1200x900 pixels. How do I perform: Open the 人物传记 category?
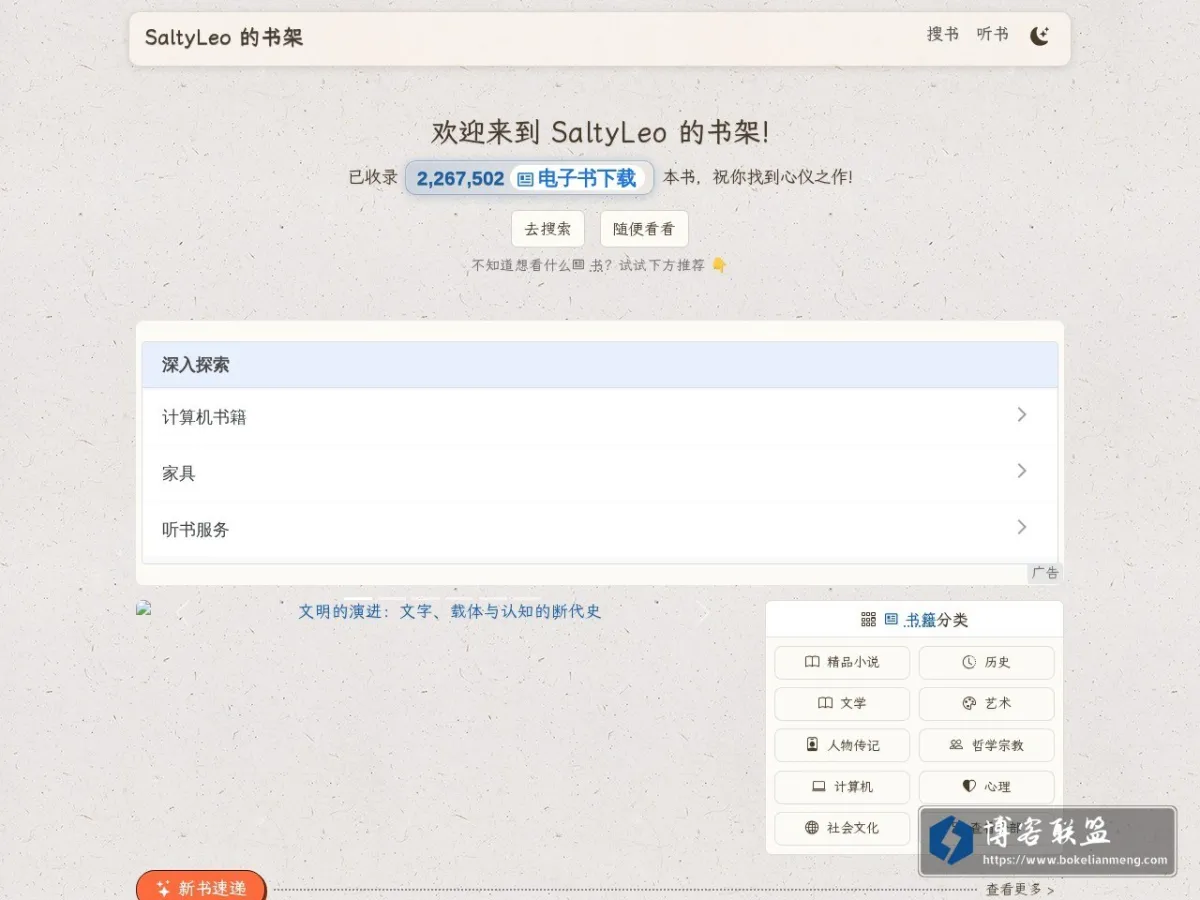842,745
